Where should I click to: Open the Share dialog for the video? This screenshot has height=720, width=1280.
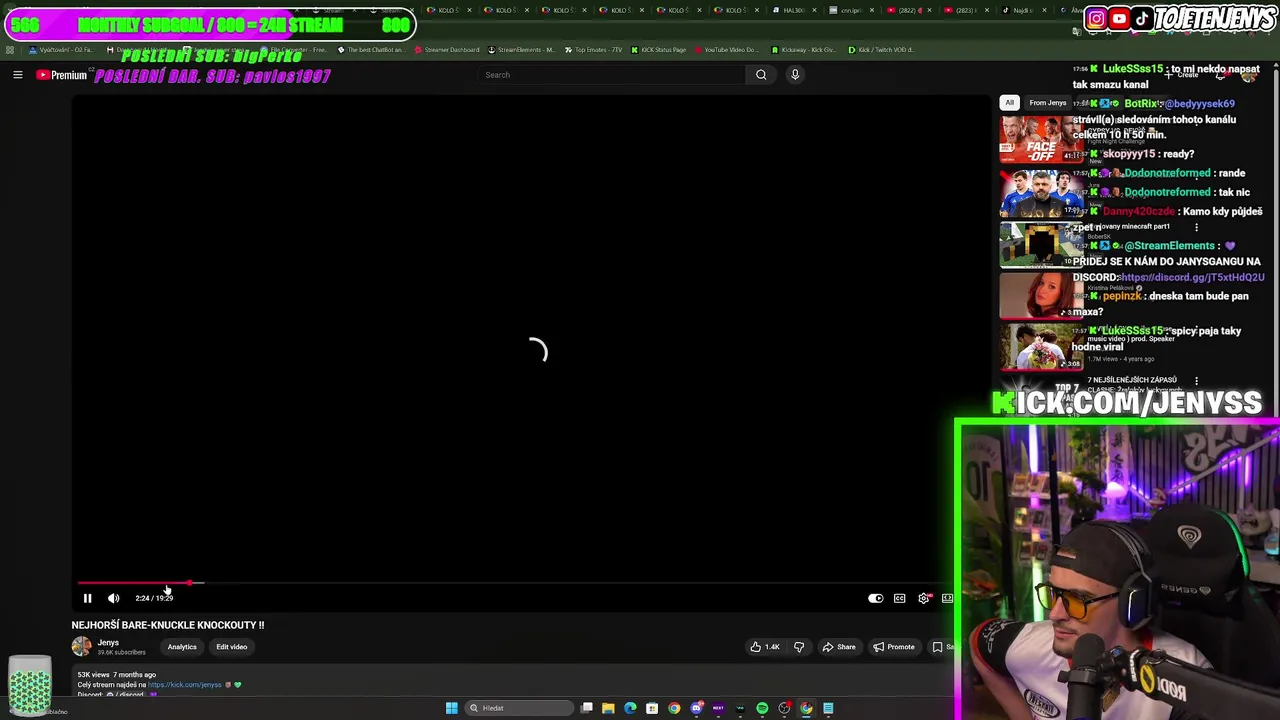838,647
